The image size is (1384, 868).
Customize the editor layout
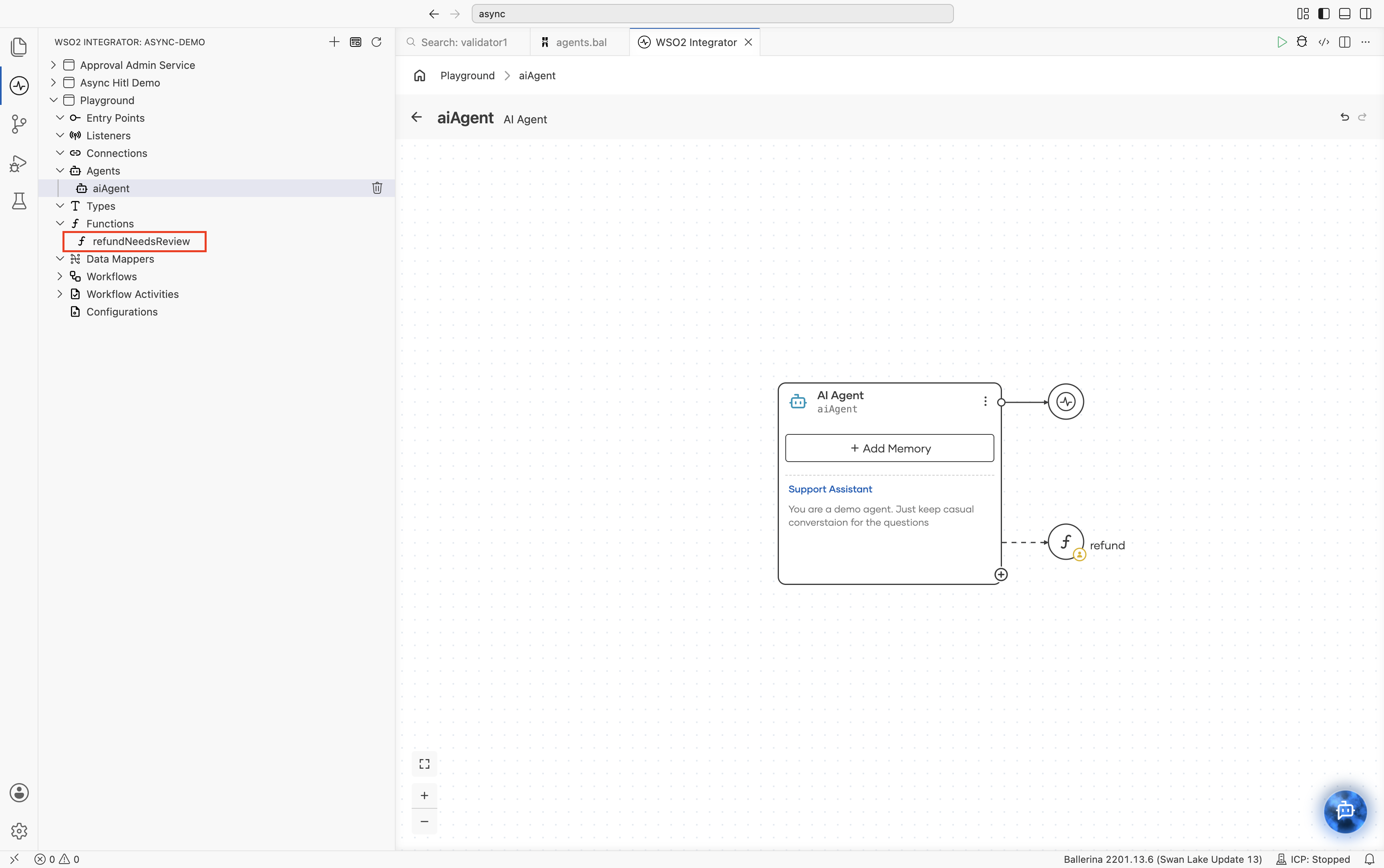[x=1303, y=14]
